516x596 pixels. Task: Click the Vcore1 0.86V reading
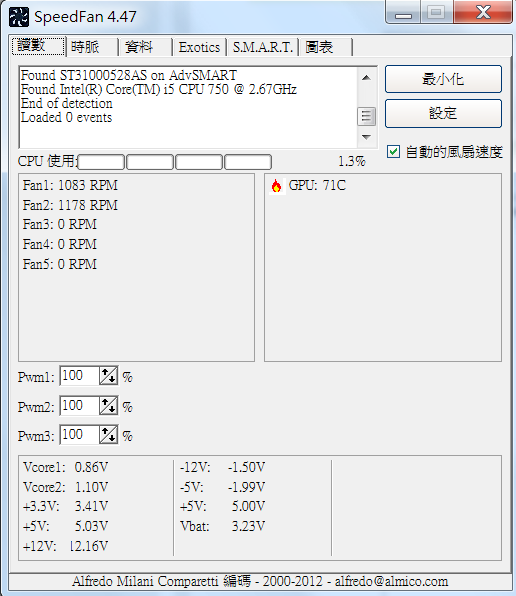pos(66,467)
